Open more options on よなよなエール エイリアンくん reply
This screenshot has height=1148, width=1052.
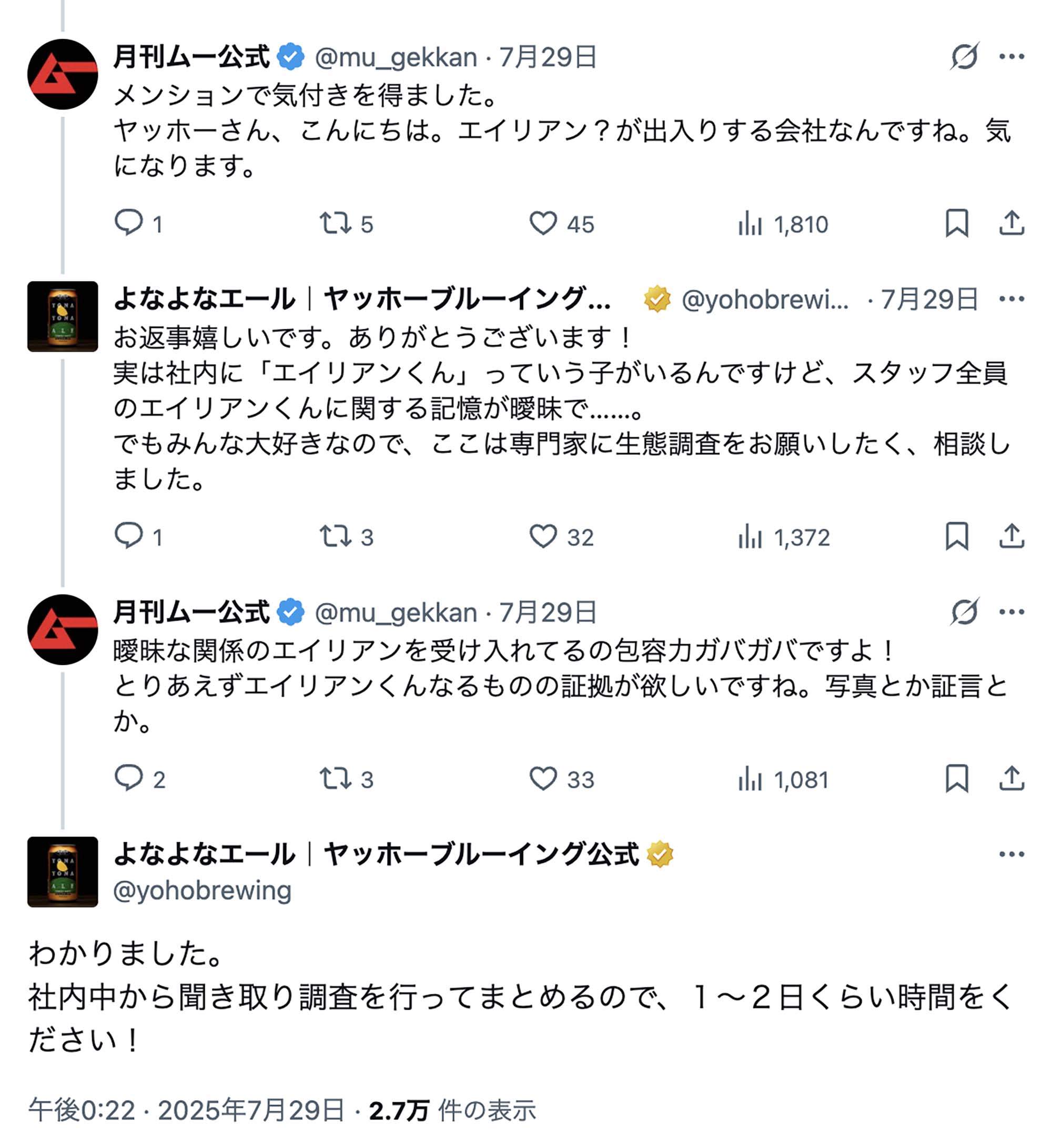click(x=1011, y=299)
